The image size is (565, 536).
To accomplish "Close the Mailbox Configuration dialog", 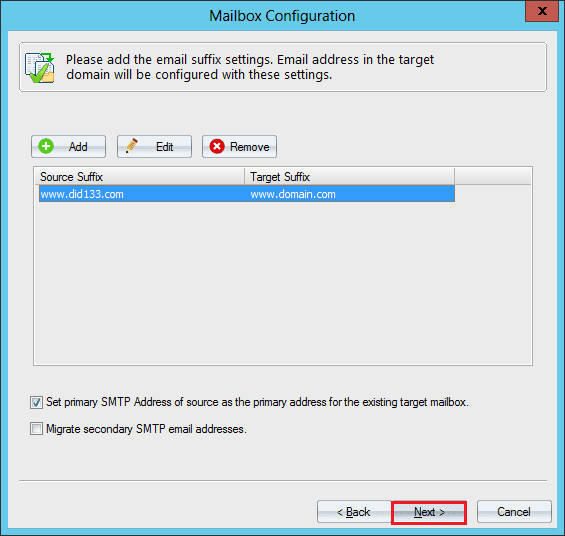I will tap(542, 12).
